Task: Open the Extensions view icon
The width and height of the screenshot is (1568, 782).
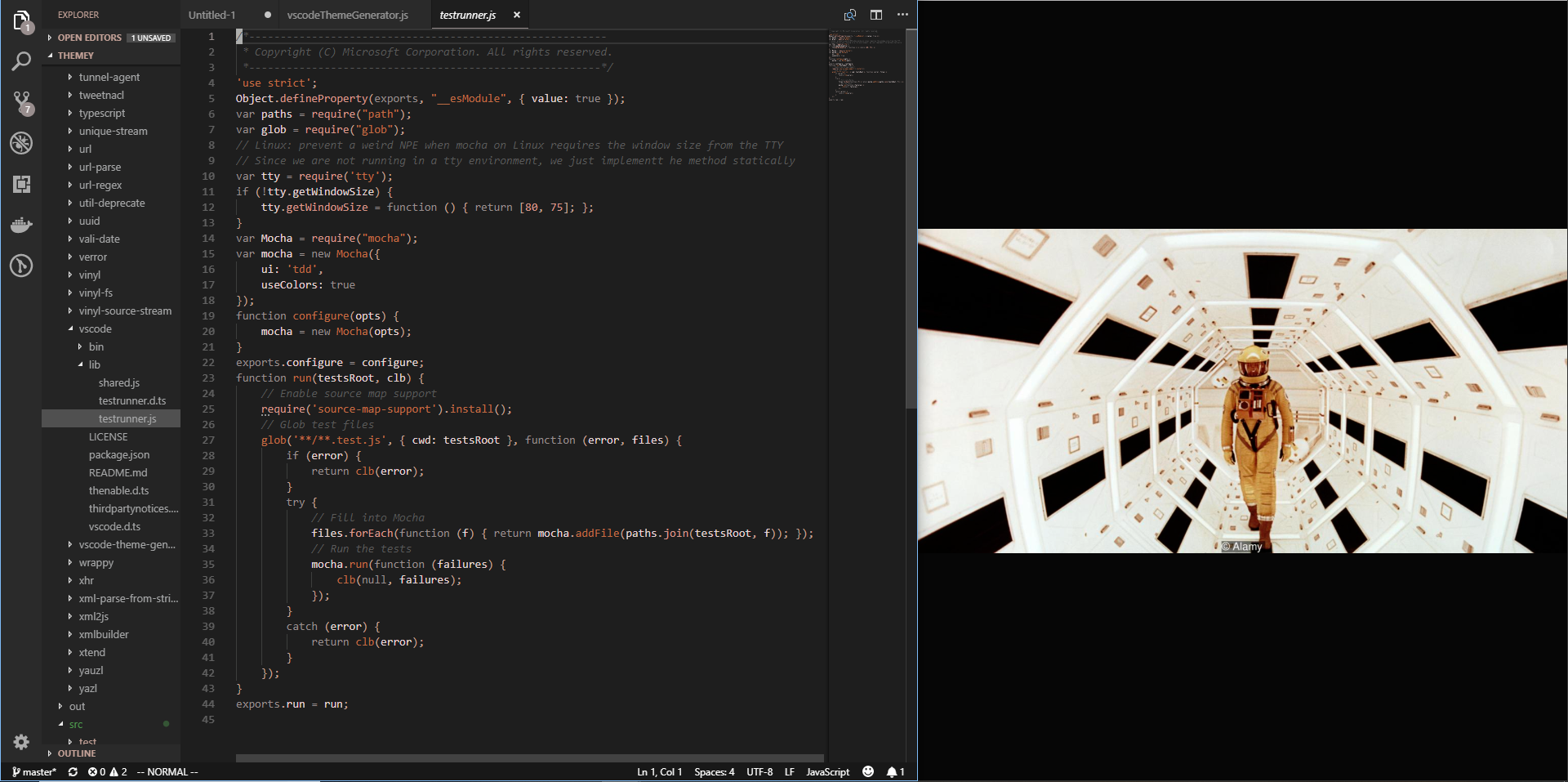Action: (x=21, y=184)
